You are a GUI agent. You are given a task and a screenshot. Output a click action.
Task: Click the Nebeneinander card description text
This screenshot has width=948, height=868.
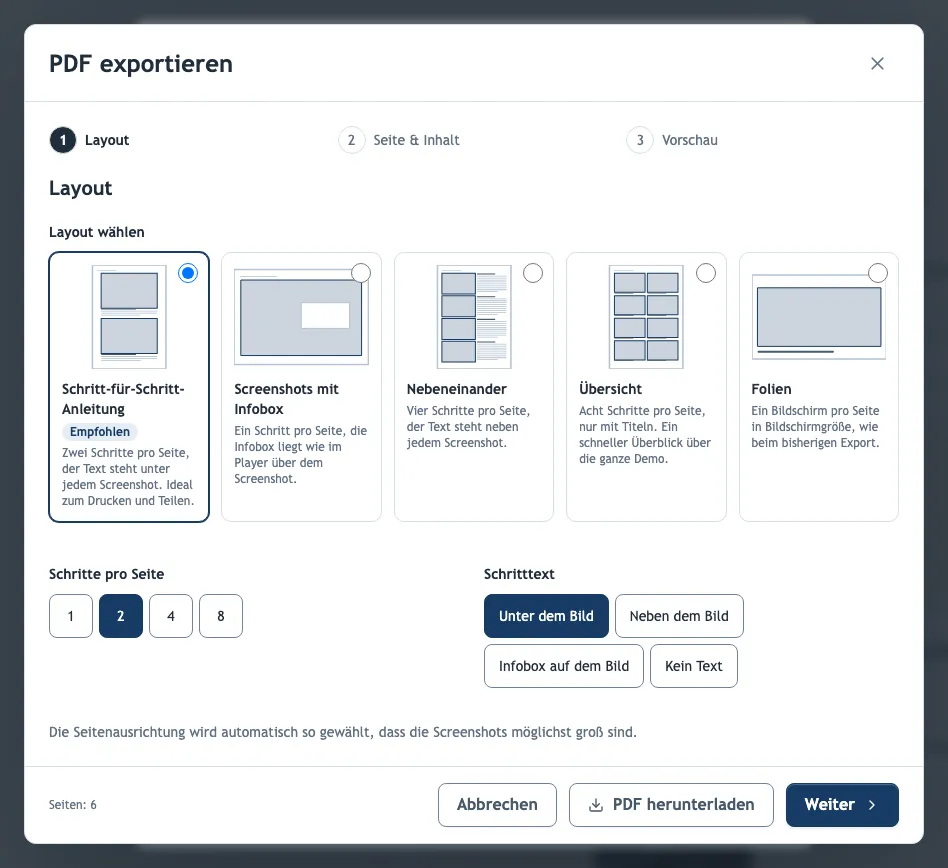click(x=468, y=427)
